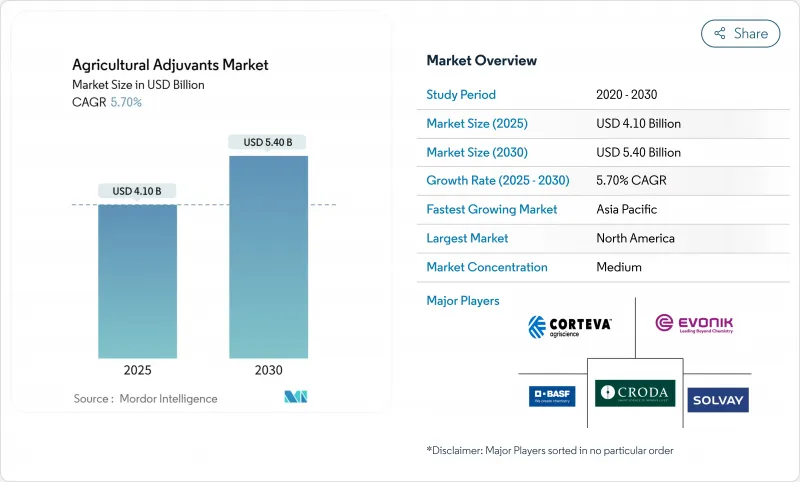The height and width of the screenshot is (482, 800).
Task: Click the Market Concentration Medium value
Action: click(618, 267)
